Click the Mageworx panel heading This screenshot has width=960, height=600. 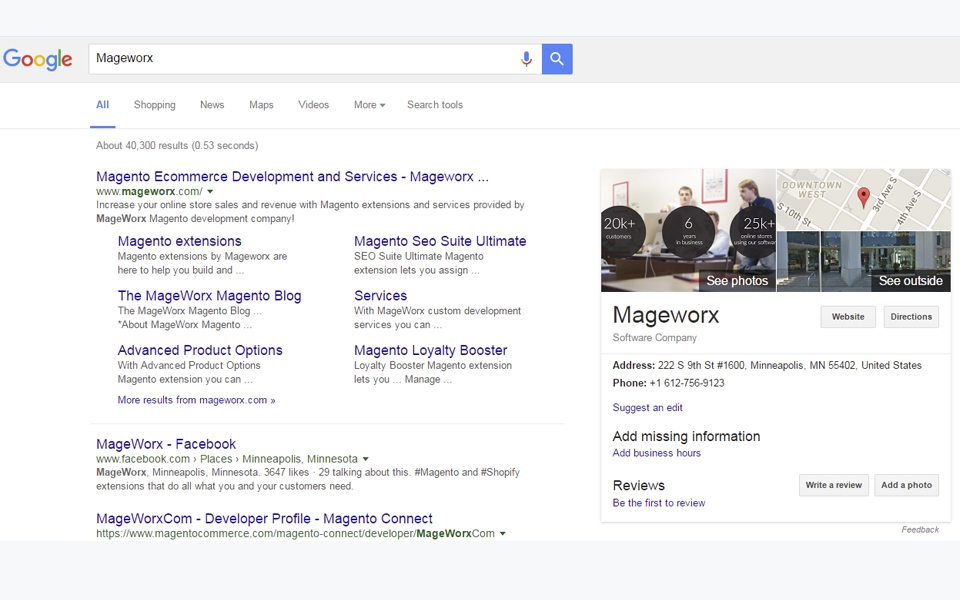coord(666,315)
